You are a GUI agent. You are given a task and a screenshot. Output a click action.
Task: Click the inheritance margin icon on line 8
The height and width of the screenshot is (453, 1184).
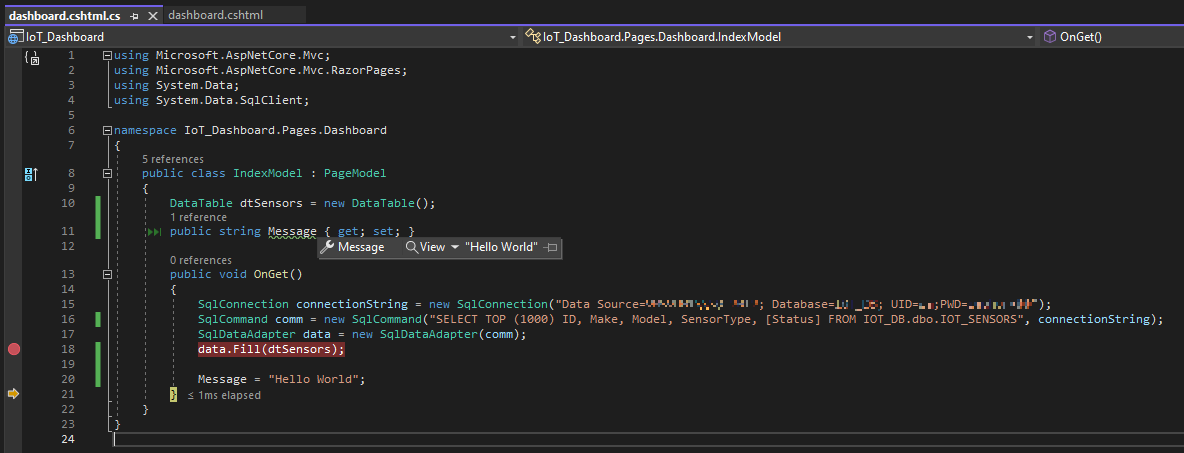[x=30, y=174]
